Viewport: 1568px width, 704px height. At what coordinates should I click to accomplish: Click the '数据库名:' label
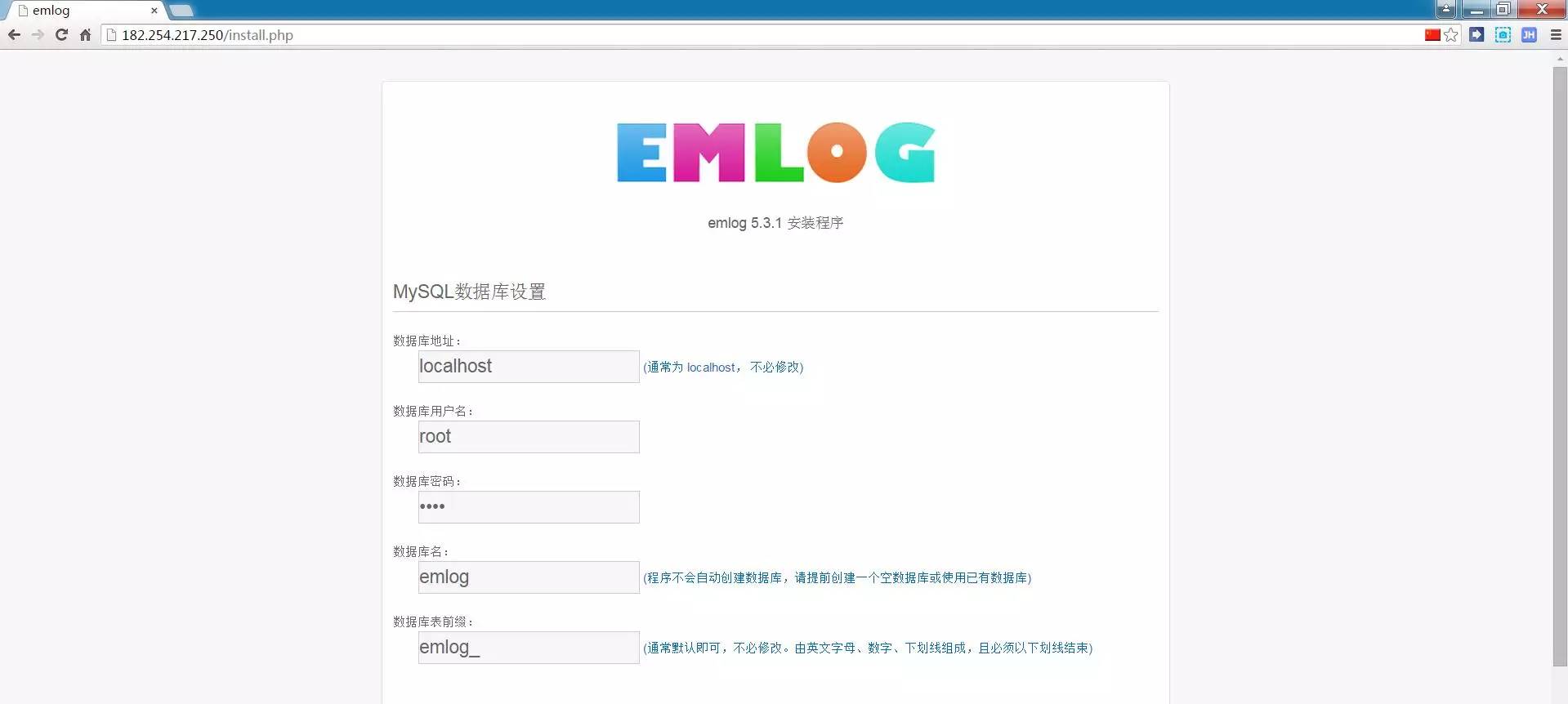(x=421, y=551)
